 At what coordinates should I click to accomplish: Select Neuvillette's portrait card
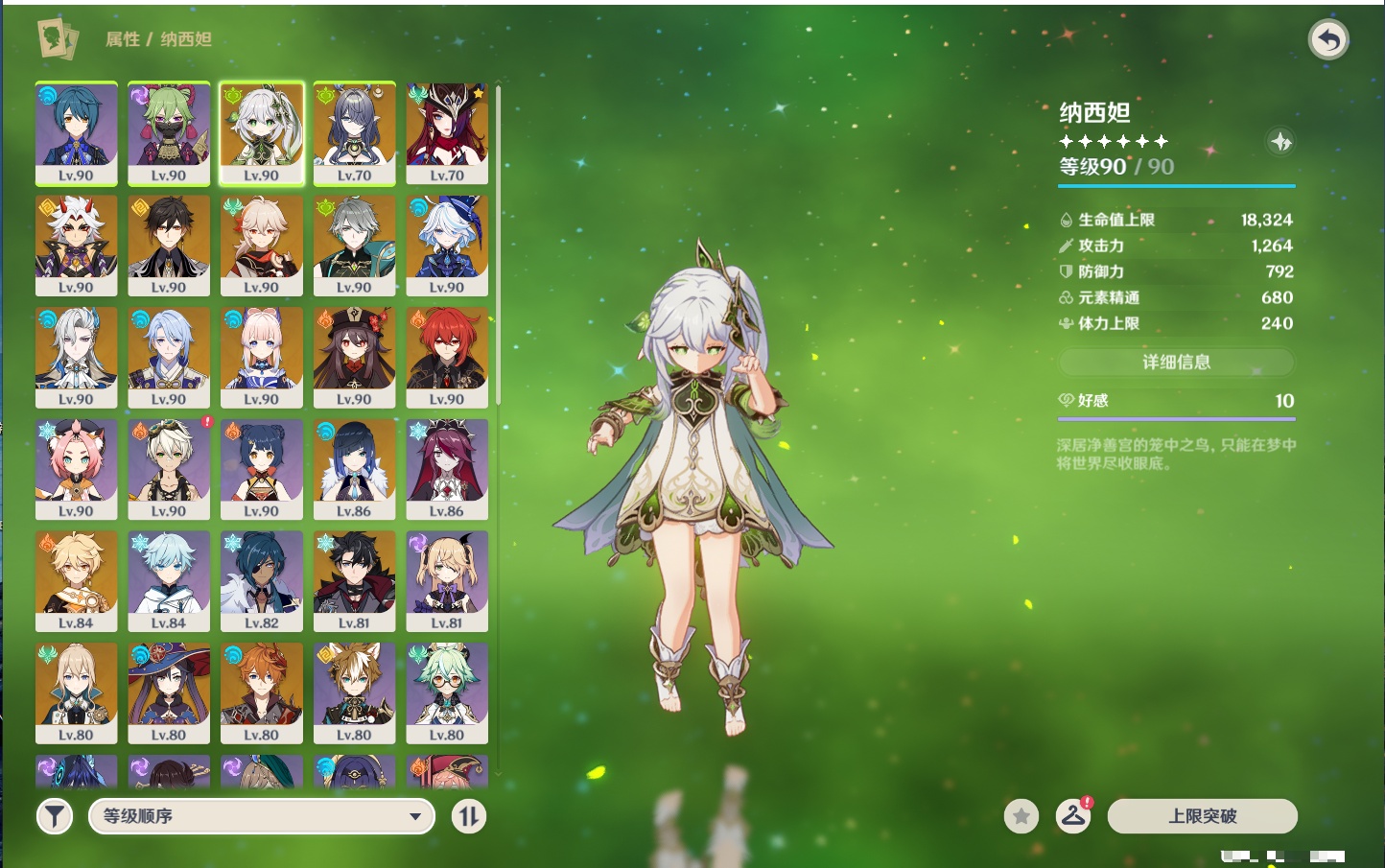(x=77, y=358)
